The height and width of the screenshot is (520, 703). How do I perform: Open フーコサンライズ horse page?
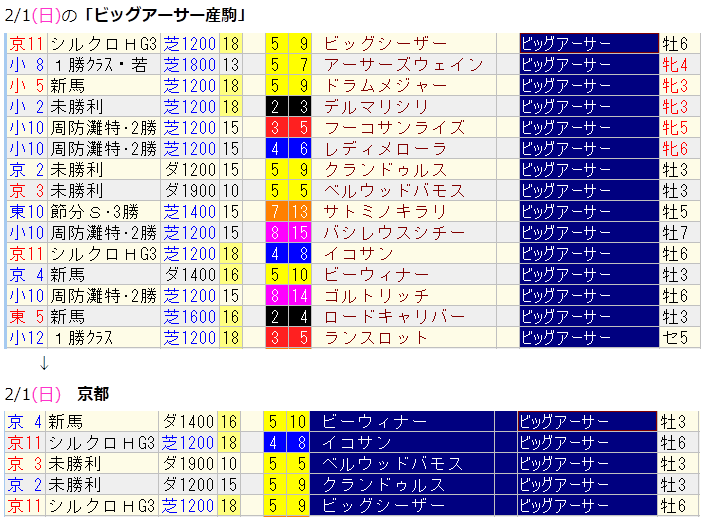point(394,128)
